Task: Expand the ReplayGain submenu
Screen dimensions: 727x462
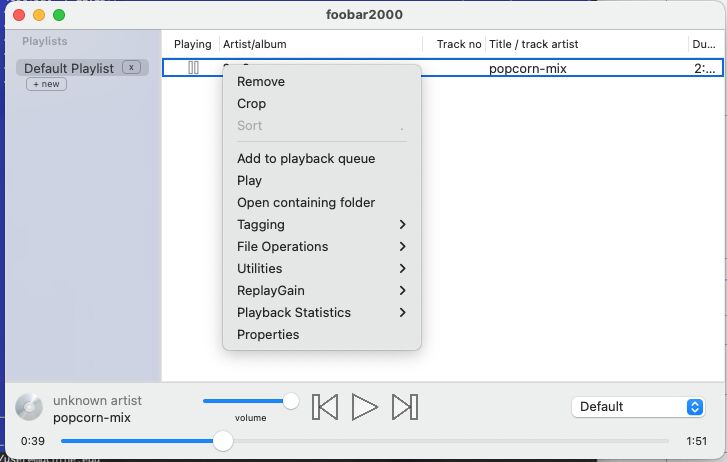Action: click(322, 290)
